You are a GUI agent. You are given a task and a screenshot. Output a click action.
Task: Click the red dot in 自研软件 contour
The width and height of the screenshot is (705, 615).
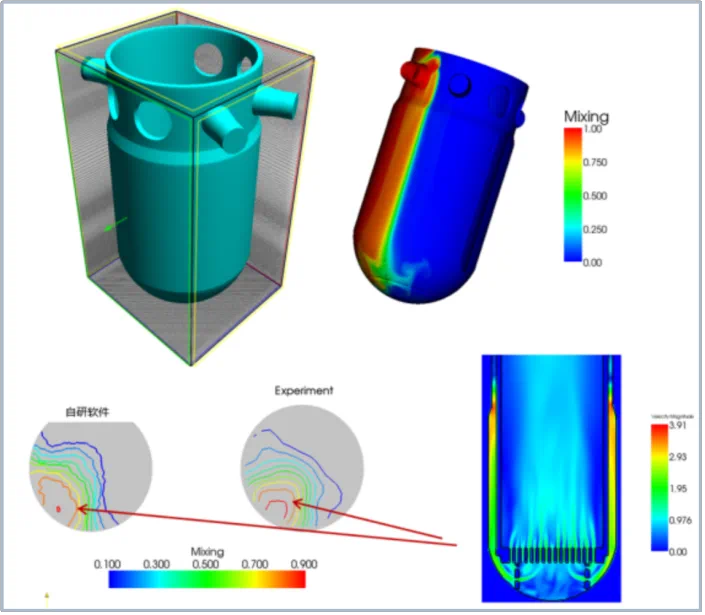[58, 510]
